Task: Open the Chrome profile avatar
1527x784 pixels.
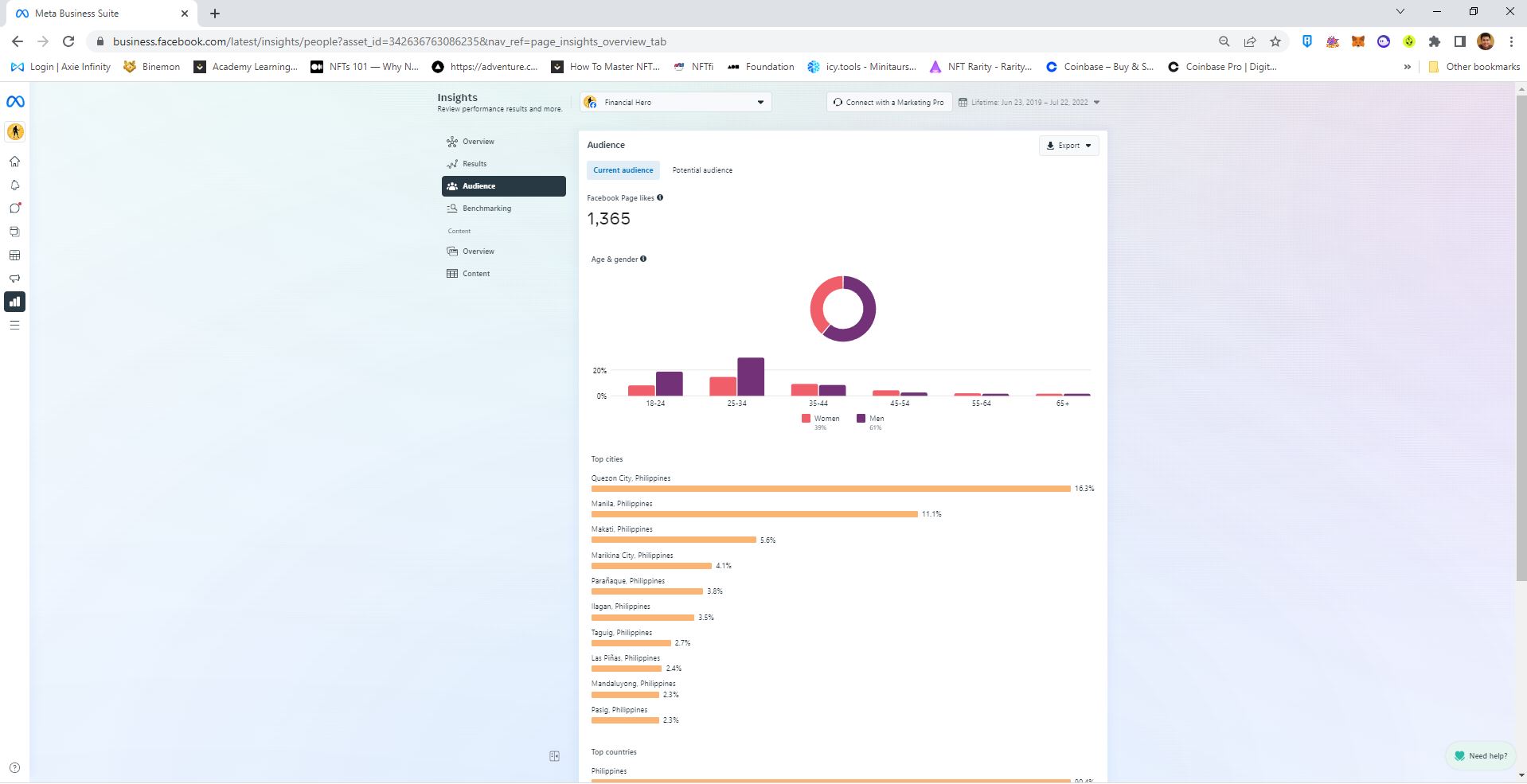Action: [x=1486, y=41]
